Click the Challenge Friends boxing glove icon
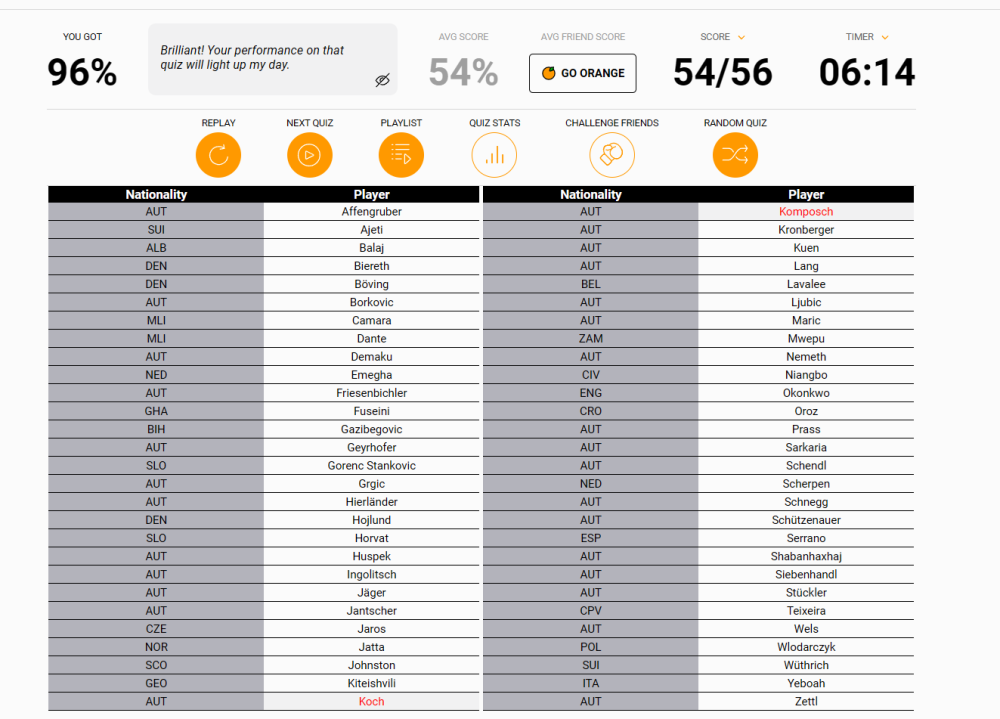This screenshot has width=1000, height=719. click(x=612, y=155)
